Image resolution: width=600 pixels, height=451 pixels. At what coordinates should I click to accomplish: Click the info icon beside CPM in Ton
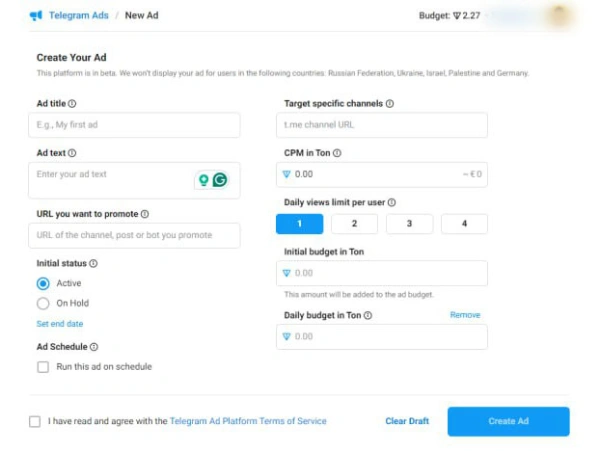tap(337, 153)
